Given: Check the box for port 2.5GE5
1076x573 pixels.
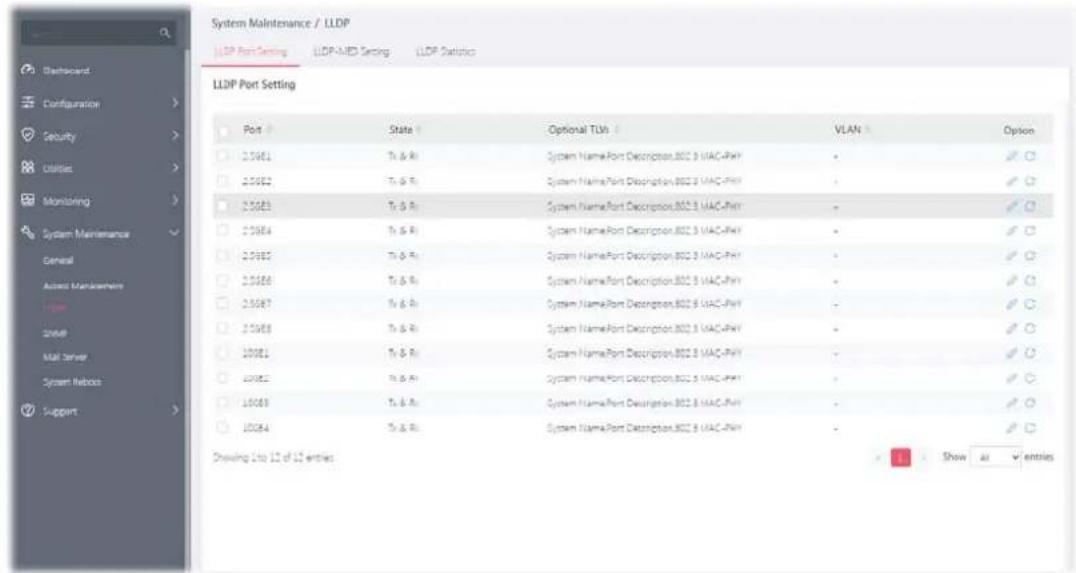Looking at the screenshot, I should pos(222,255).
